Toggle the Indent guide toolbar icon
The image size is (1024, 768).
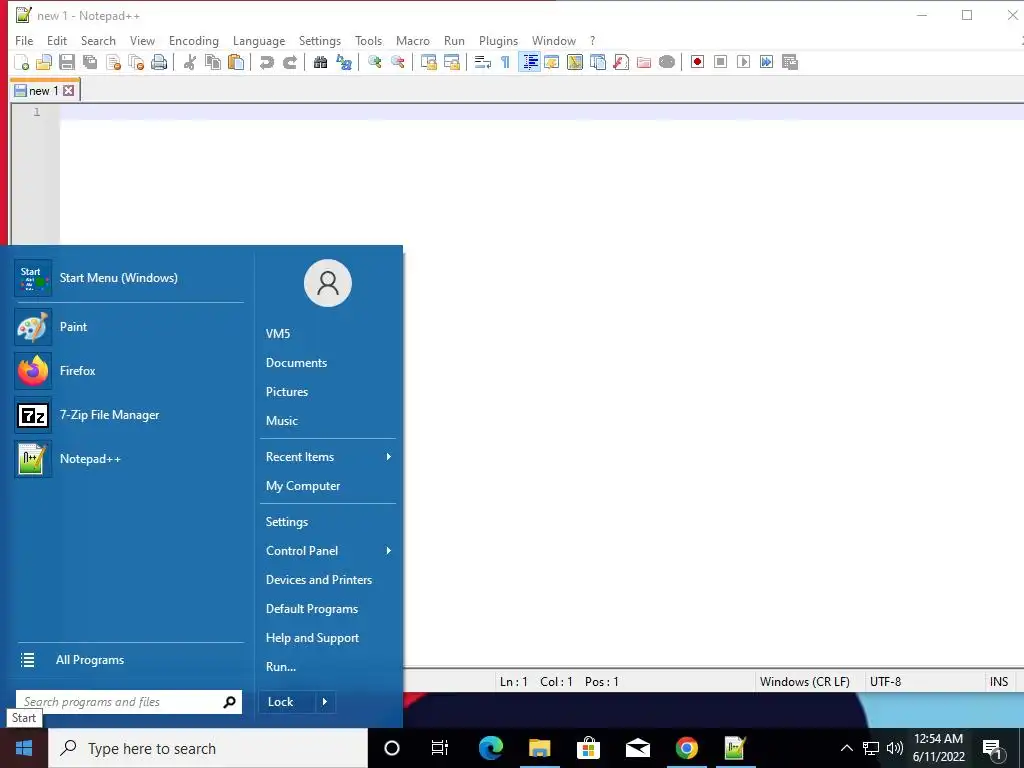click(530, 62)
